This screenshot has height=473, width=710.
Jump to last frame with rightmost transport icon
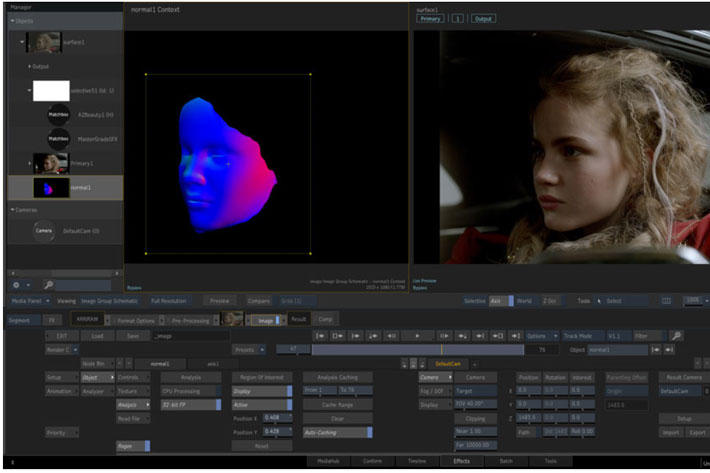pyautogui.click(x=515, y=336)
